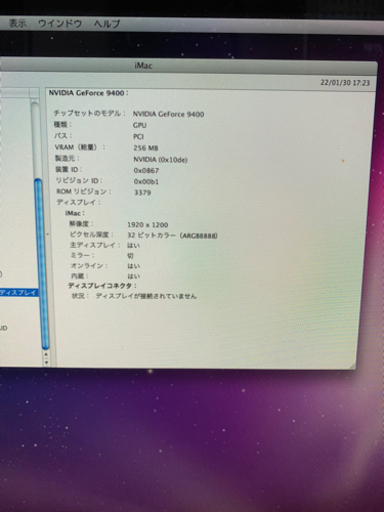384x512 pixels.
Task: Open the ヘルプ menu
Action: [107, 24]
